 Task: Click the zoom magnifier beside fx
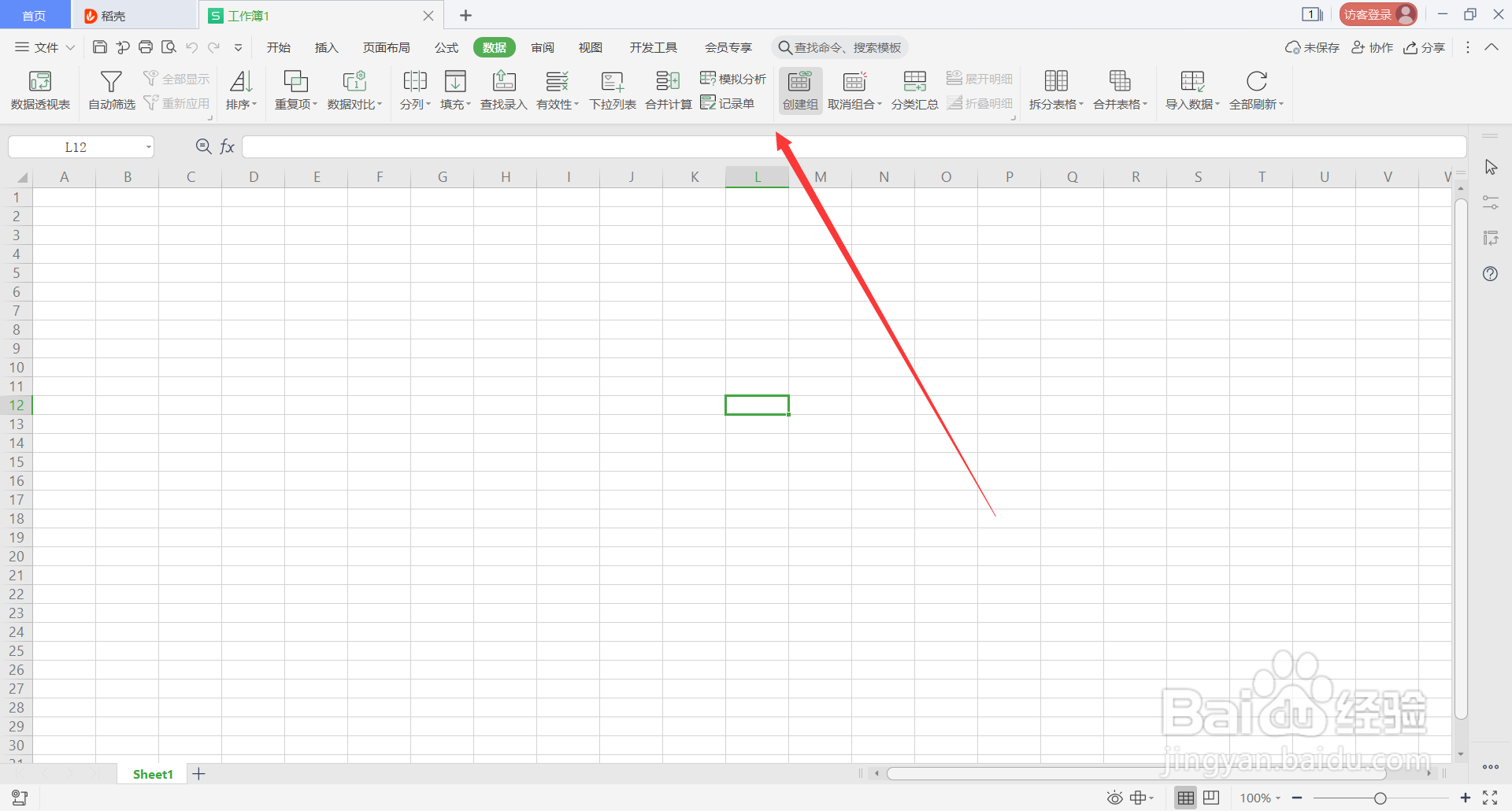[x=203, y=146]
